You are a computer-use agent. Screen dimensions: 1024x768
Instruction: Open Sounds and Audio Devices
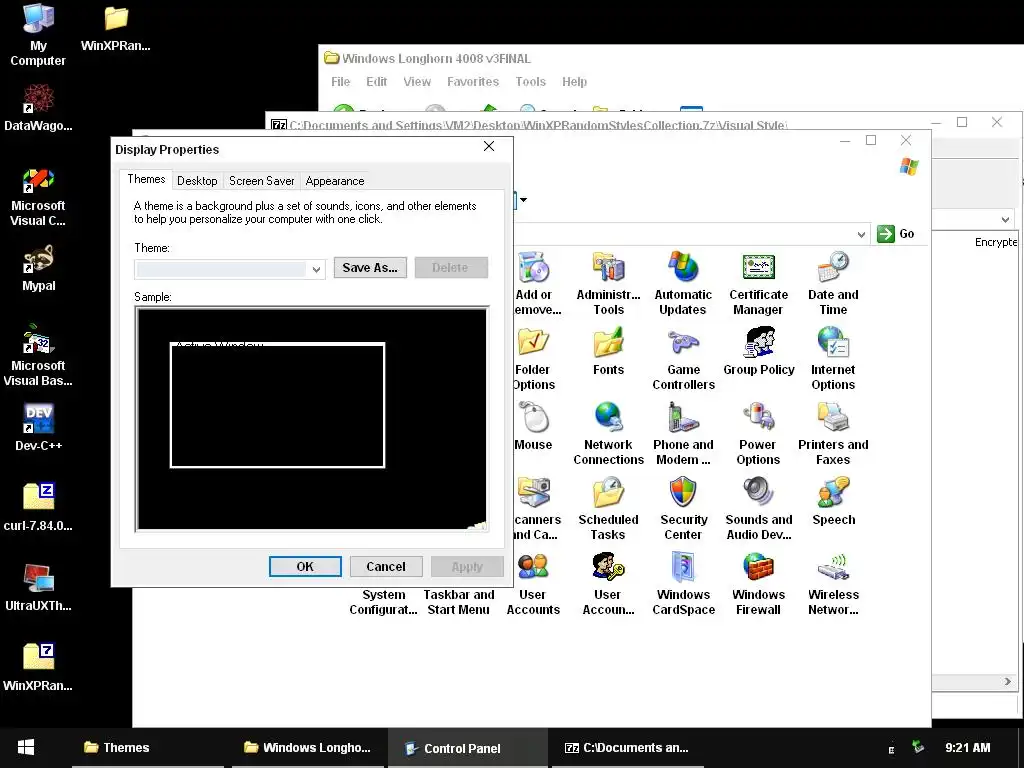pos(758,508)
